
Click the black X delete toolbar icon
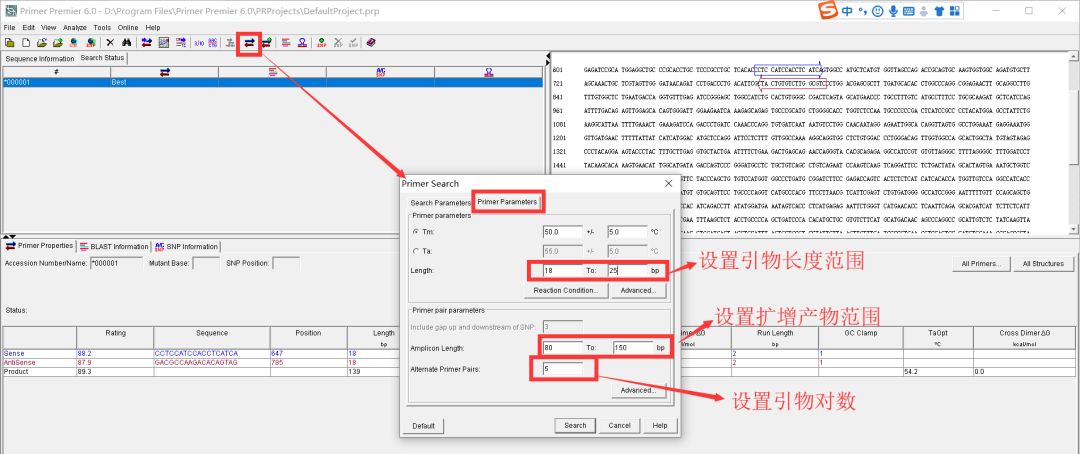[110, 43]
